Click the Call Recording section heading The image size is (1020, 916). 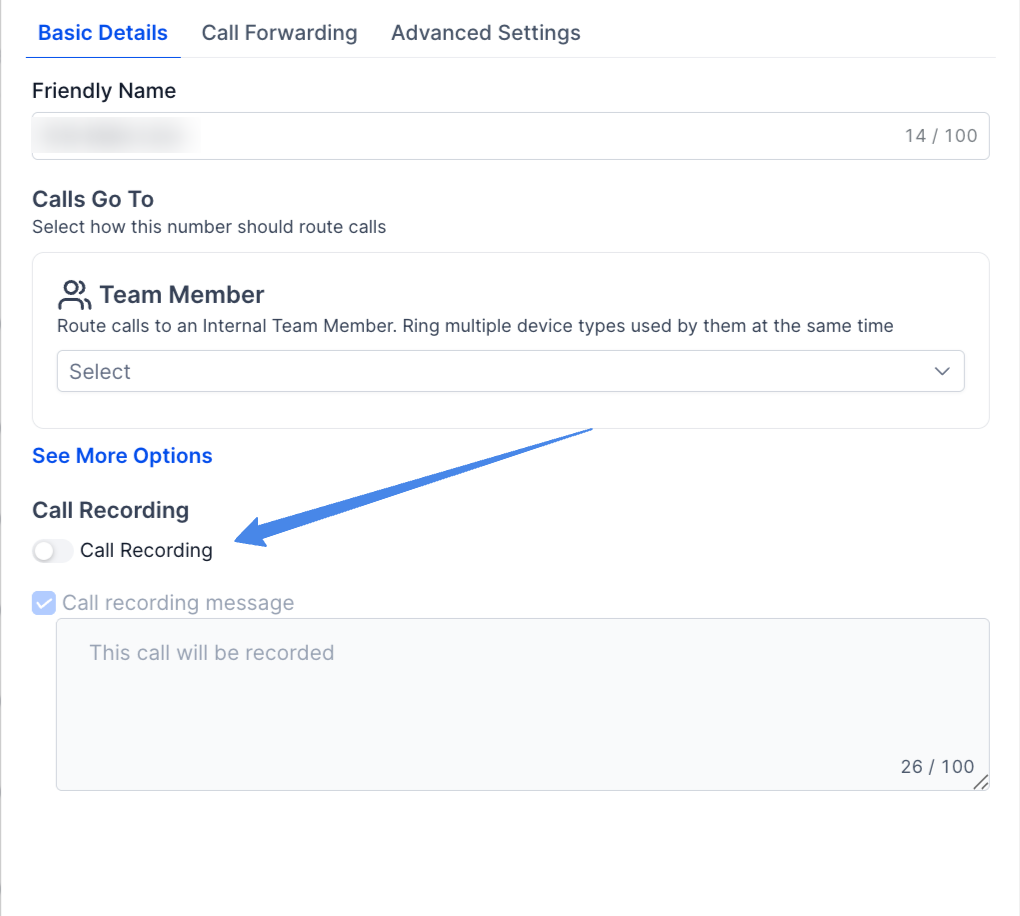[111, 510]
